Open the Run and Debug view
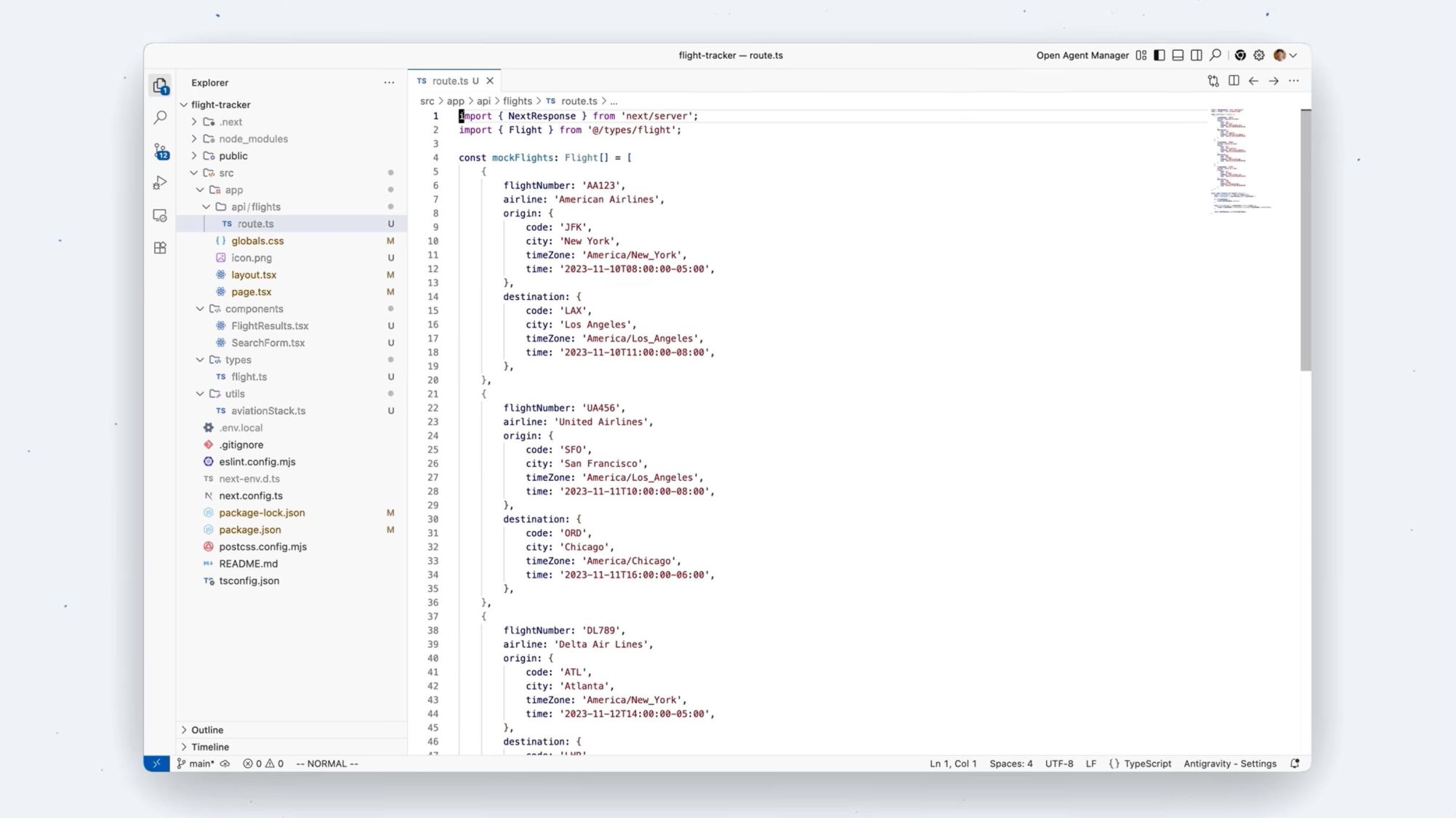Viewport: 1456px width, 818px height. coord(160,183)
